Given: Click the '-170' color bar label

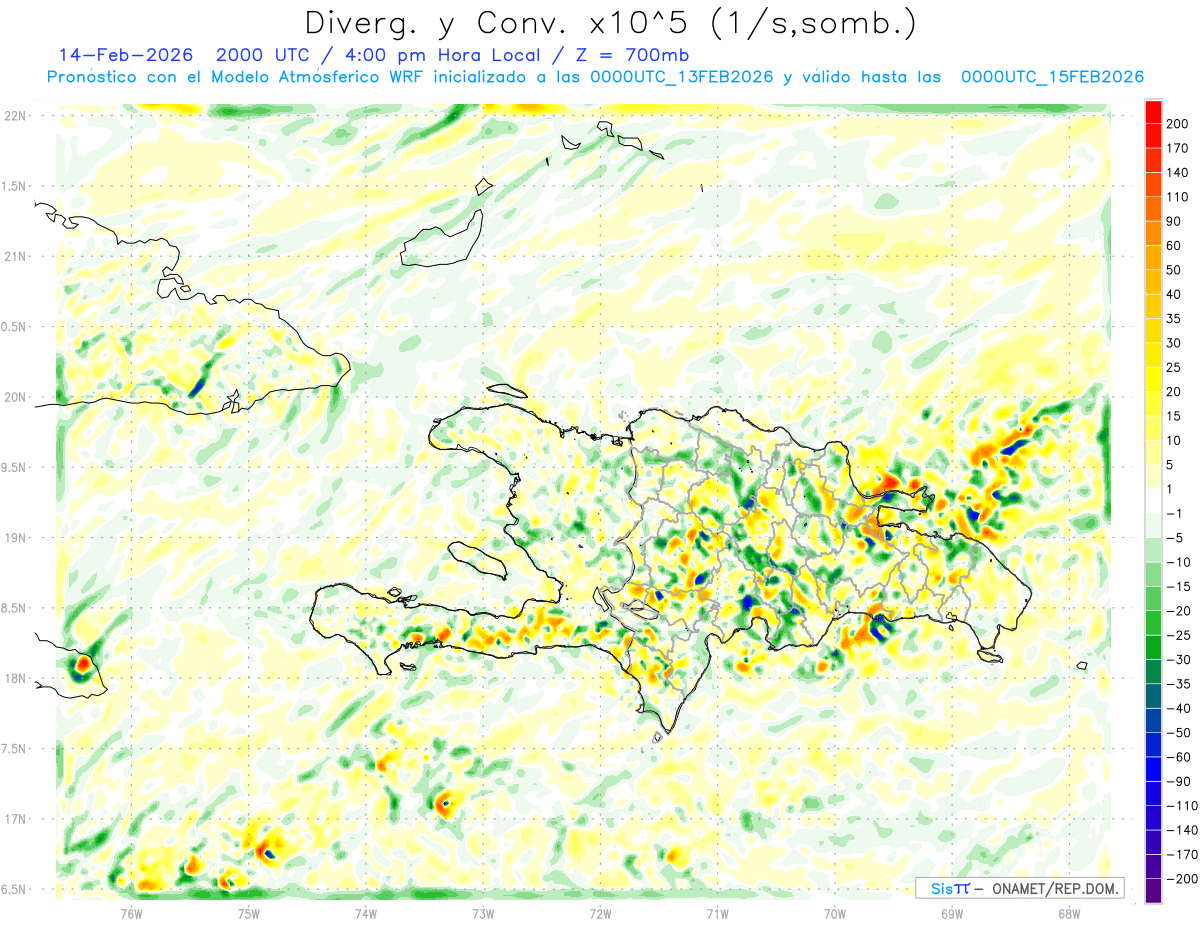Looking at the screenshot, I should [x=1181, y=855].
